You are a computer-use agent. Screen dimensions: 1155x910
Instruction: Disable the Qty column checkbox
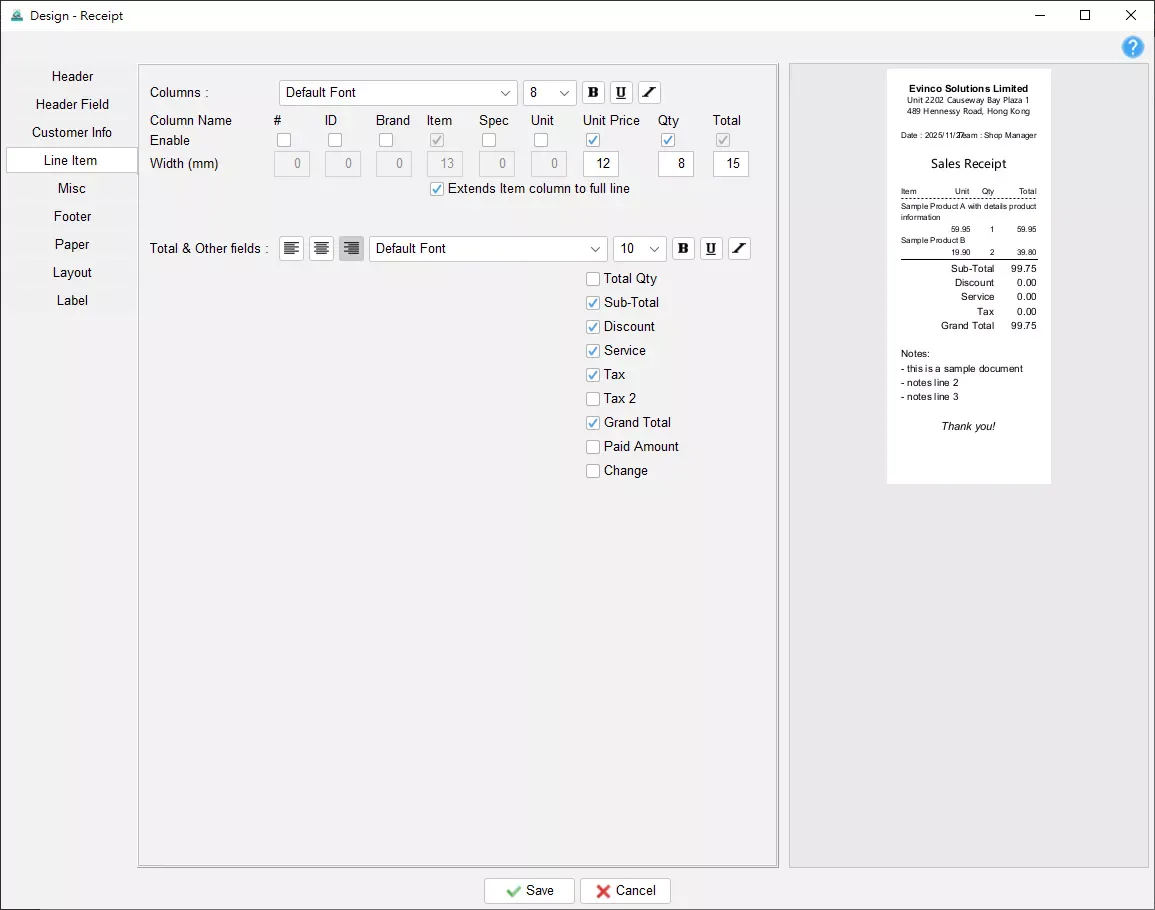point(668,140)
